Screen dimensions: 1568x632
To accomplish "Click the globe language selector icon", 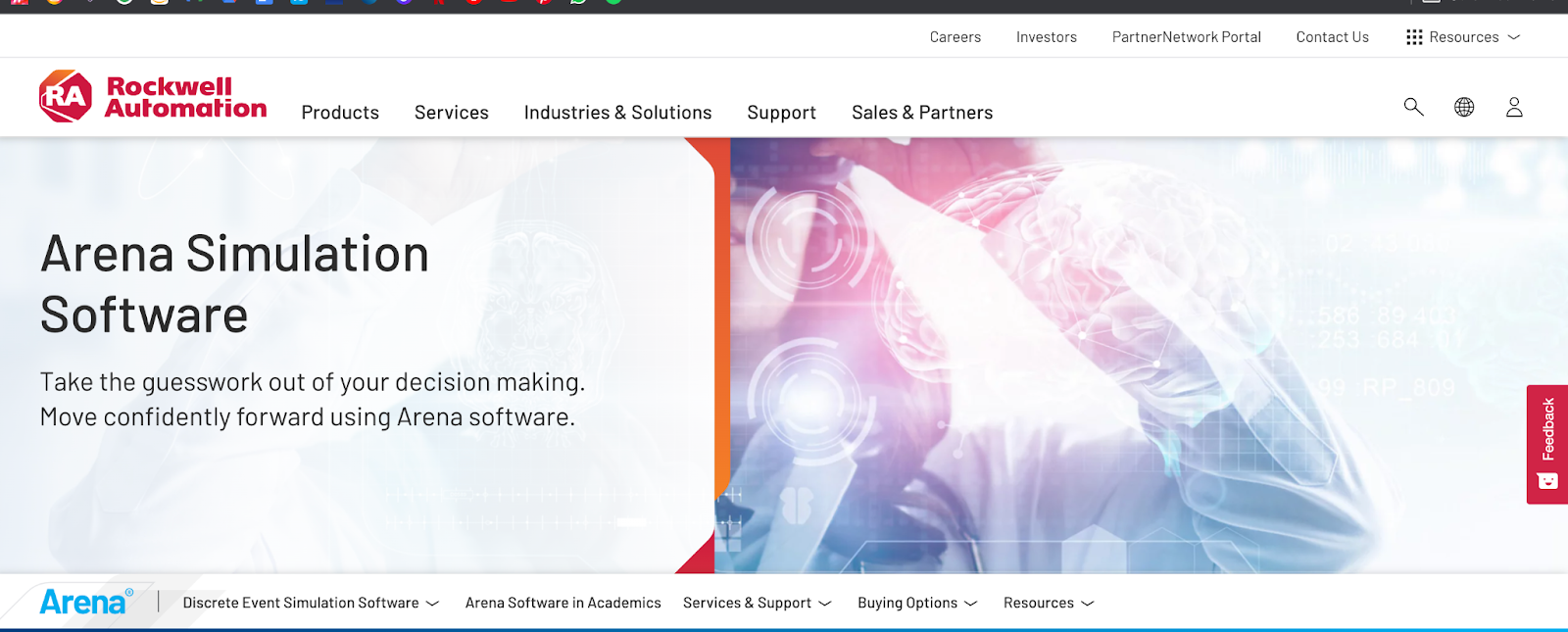I will 1464,107.
